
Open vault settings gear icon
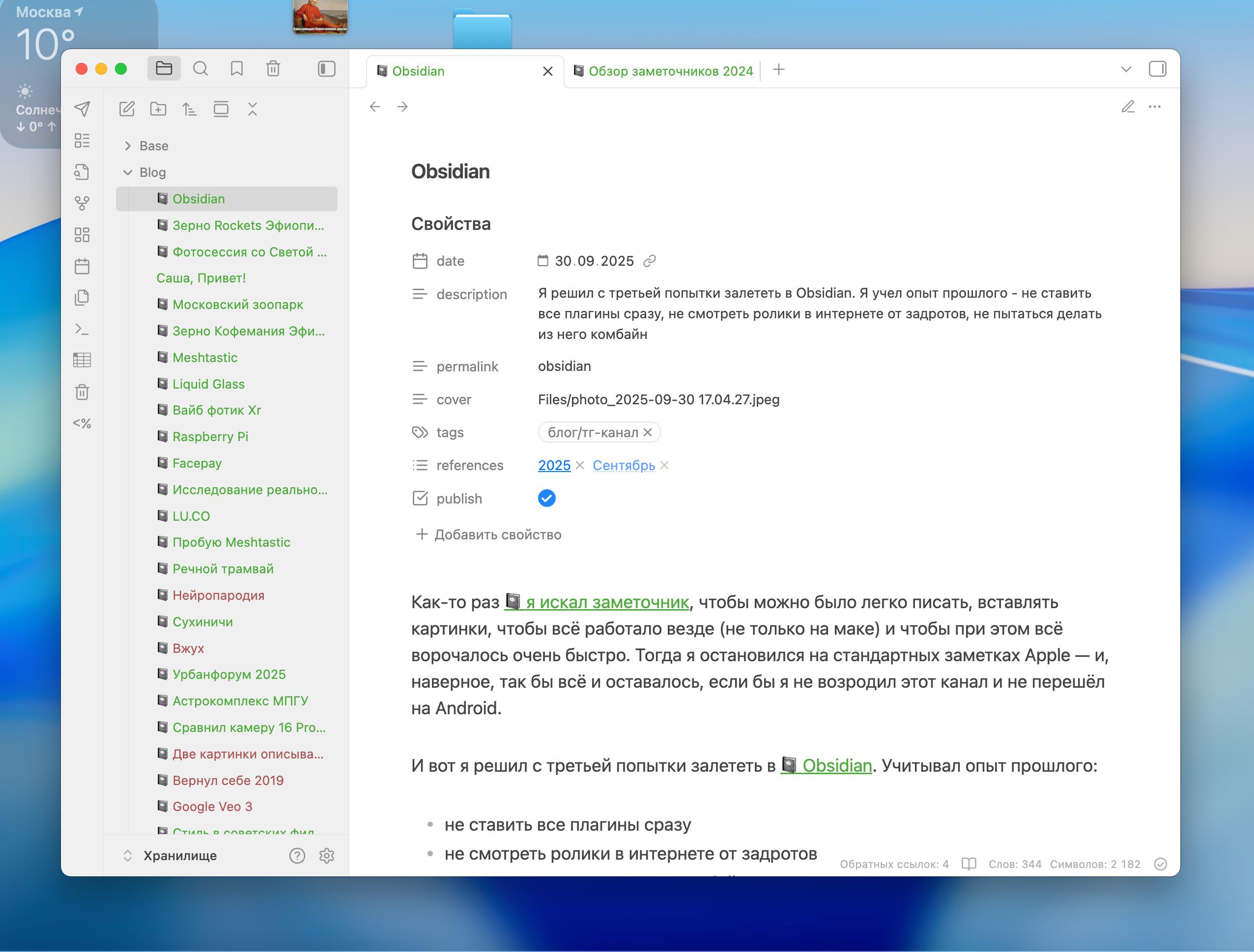pyautogui.click(x=327, y=855)
